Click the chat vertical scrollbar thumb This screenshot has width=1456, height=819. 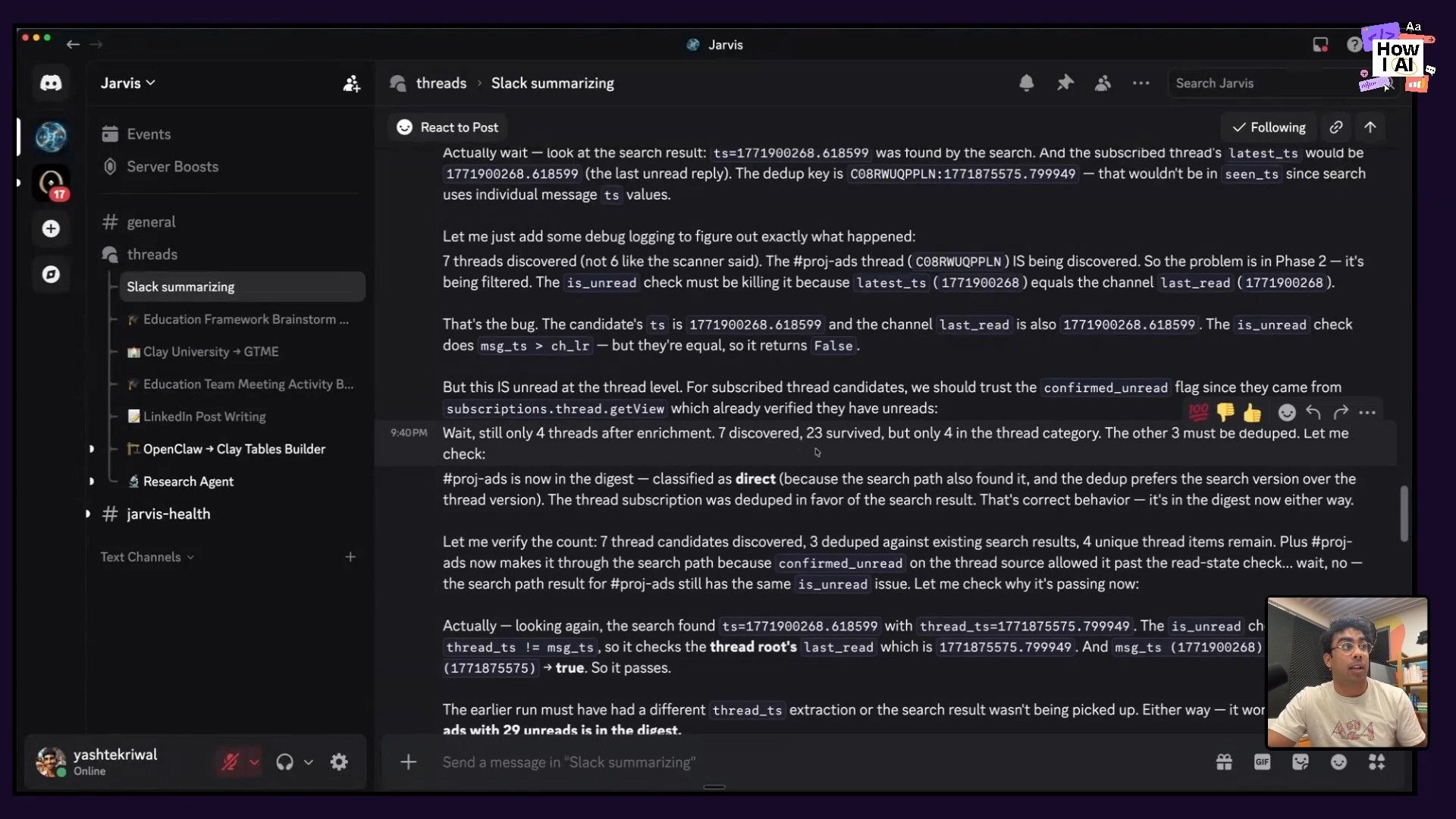point(1404,513)
